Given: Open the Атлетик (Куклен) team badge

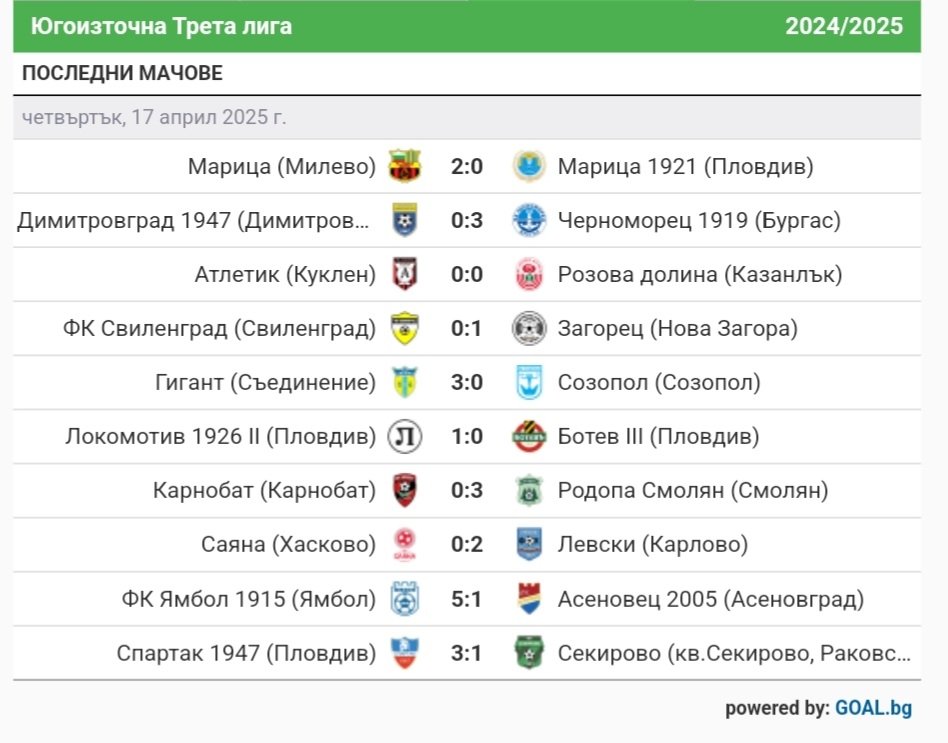Looking at the screenshot, I should [404, 274].
